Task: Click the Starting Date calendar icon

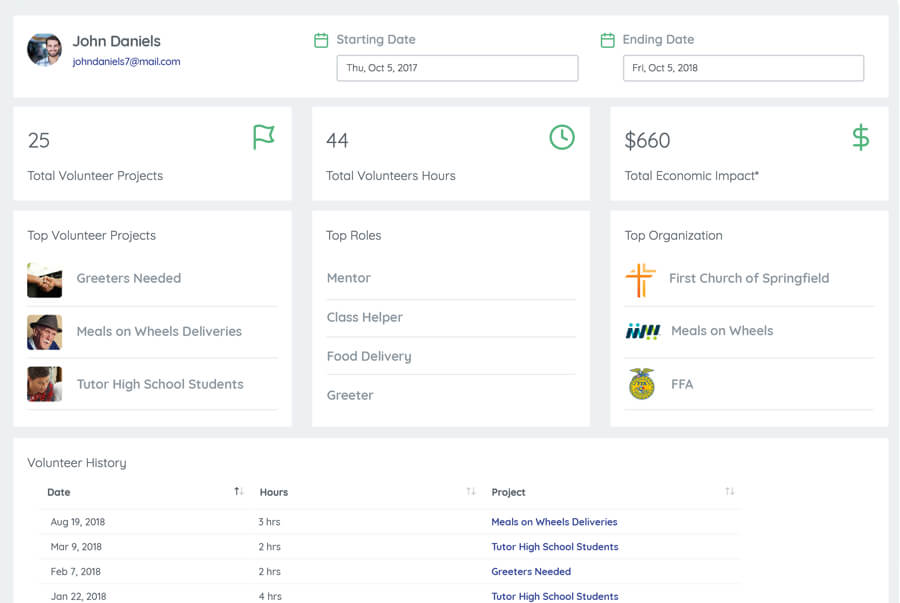Action: [x=321, y=40]
